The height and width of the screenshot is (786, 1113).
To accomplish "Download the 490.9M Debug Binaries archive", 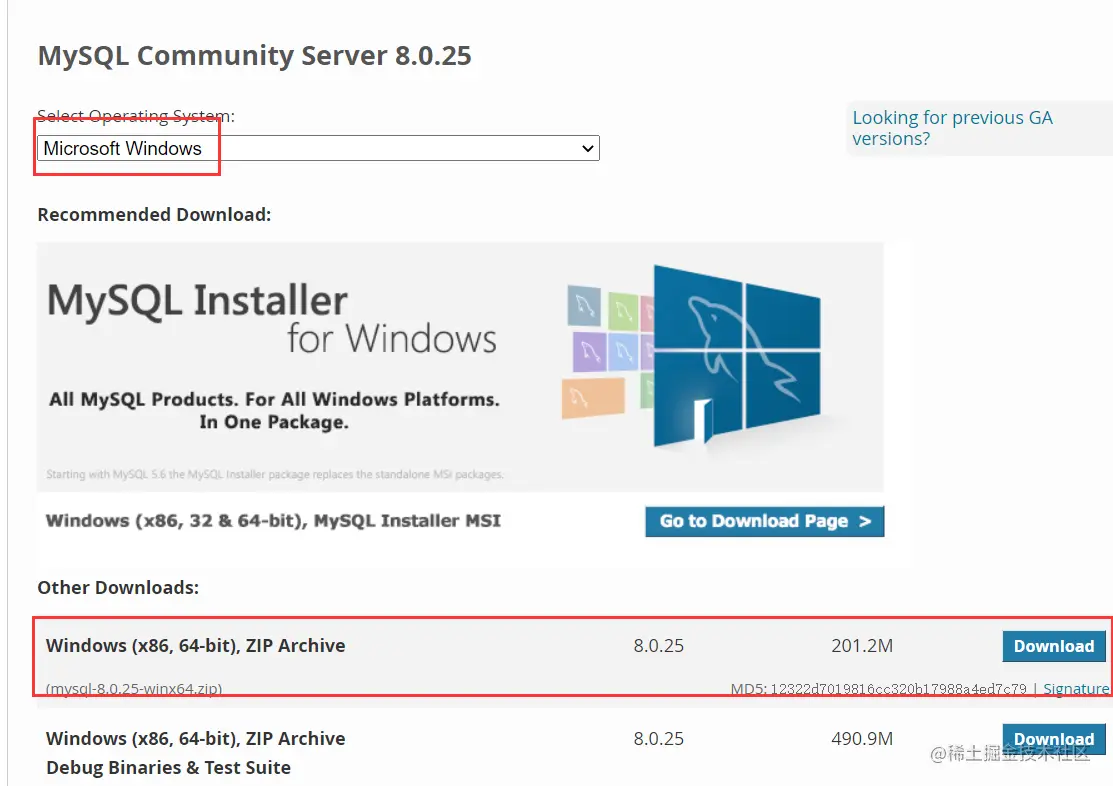I will point(1053,739).
